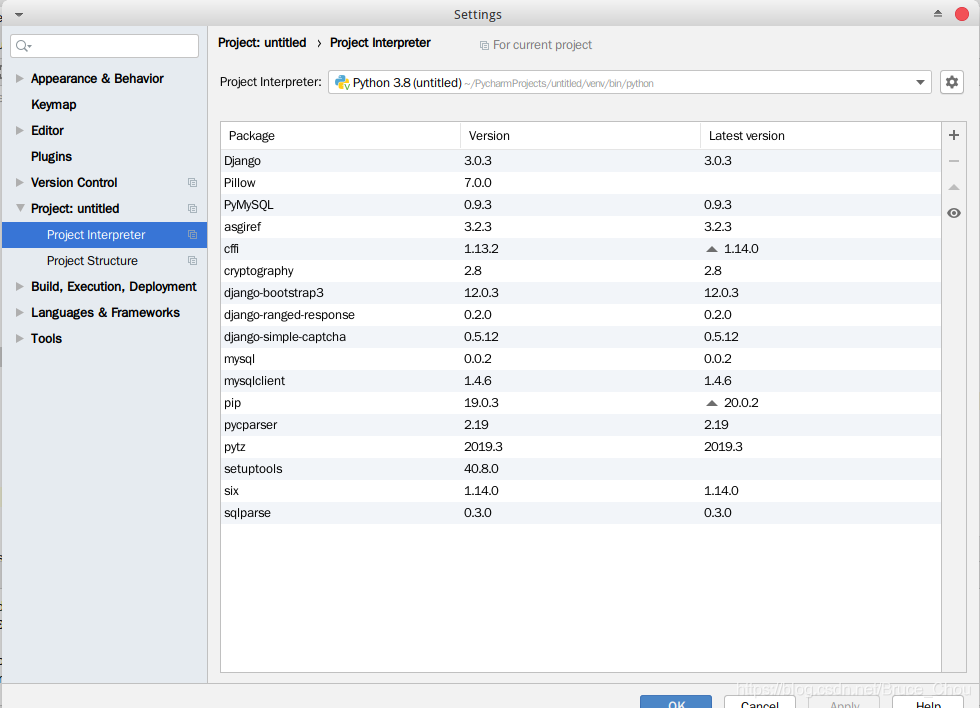The width and height of the screenshot is (980, 708).
Task: Toggle show early releases eye icon
Action: pos(954,213)
